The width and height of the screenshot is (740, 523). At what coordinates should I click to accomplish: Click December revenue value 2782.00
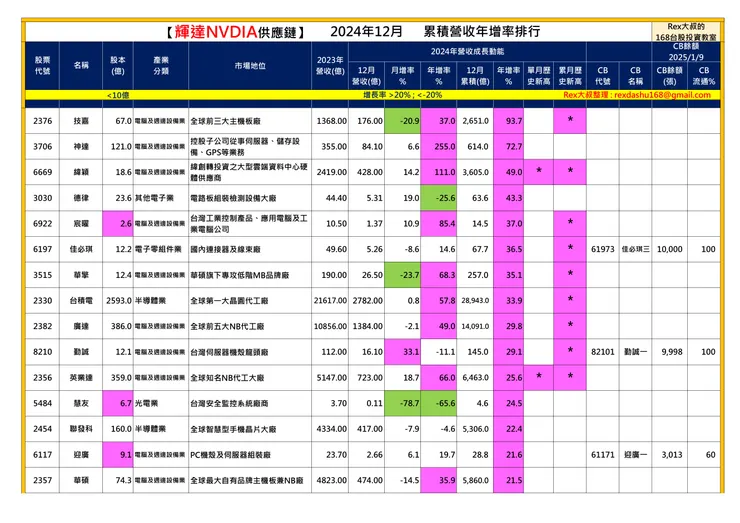coord(368,300)
